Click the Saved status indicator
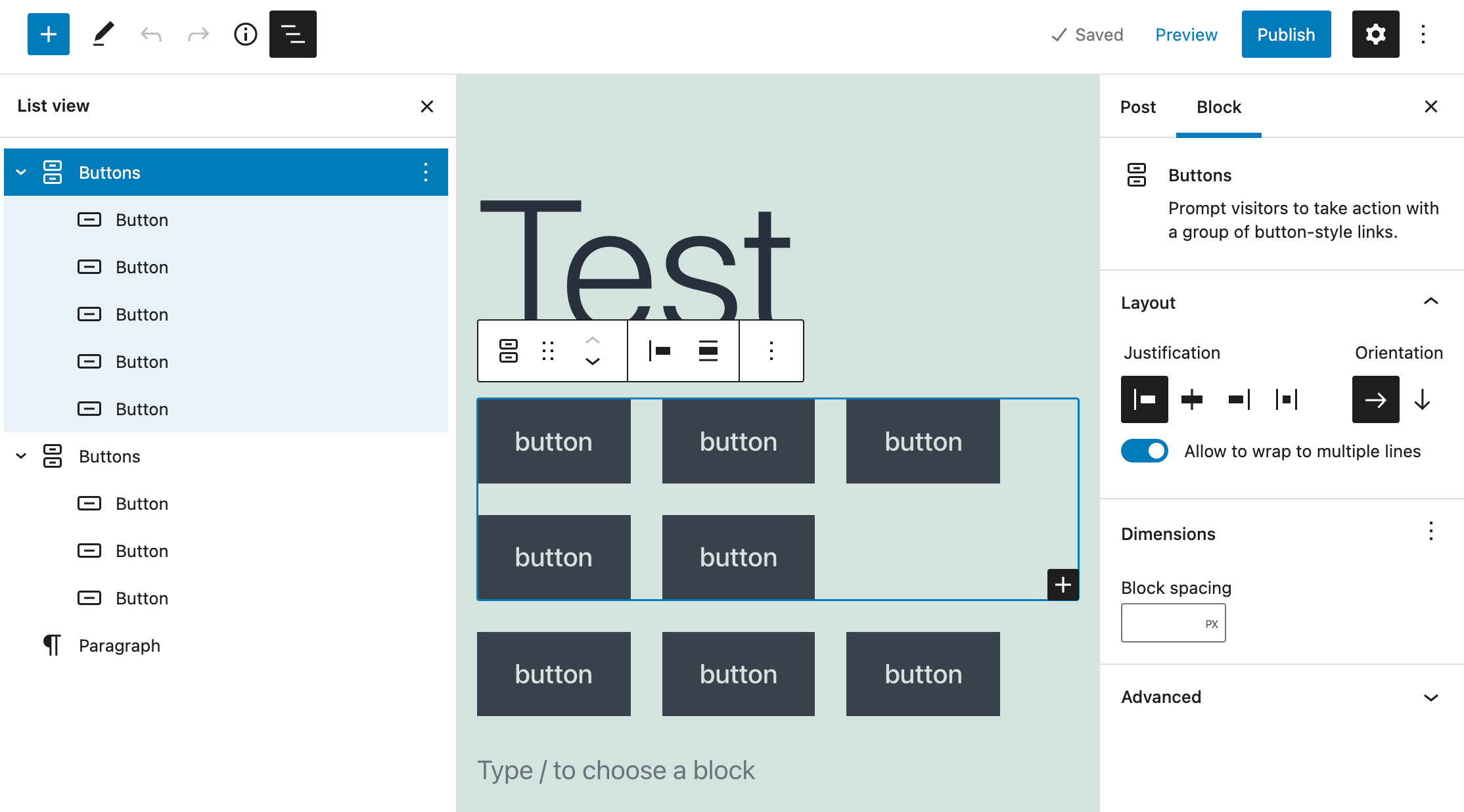Screen dimensions: 1464x812 click(1087, 34)
